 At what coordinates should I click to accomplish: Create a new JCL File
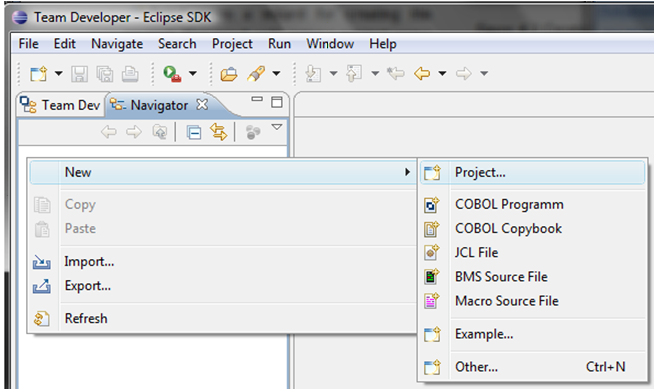point(533,253)
